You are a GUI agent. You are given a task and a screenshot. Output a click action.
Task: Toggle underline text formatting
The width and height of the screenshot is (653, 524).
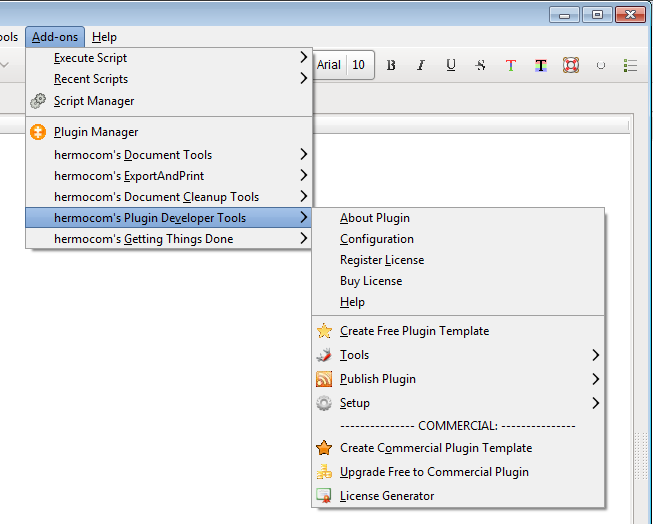[451, 65]
